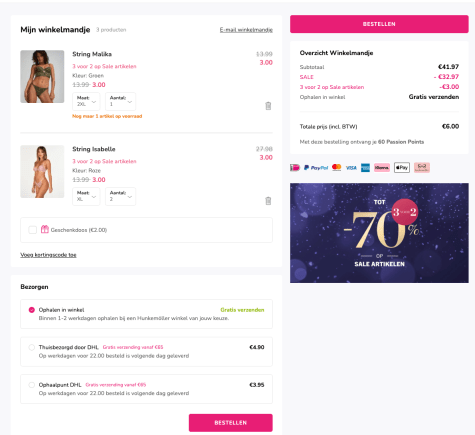475x435 pixels.
Task: Click the Mastercard payment icon
Action: coord(337,167)
